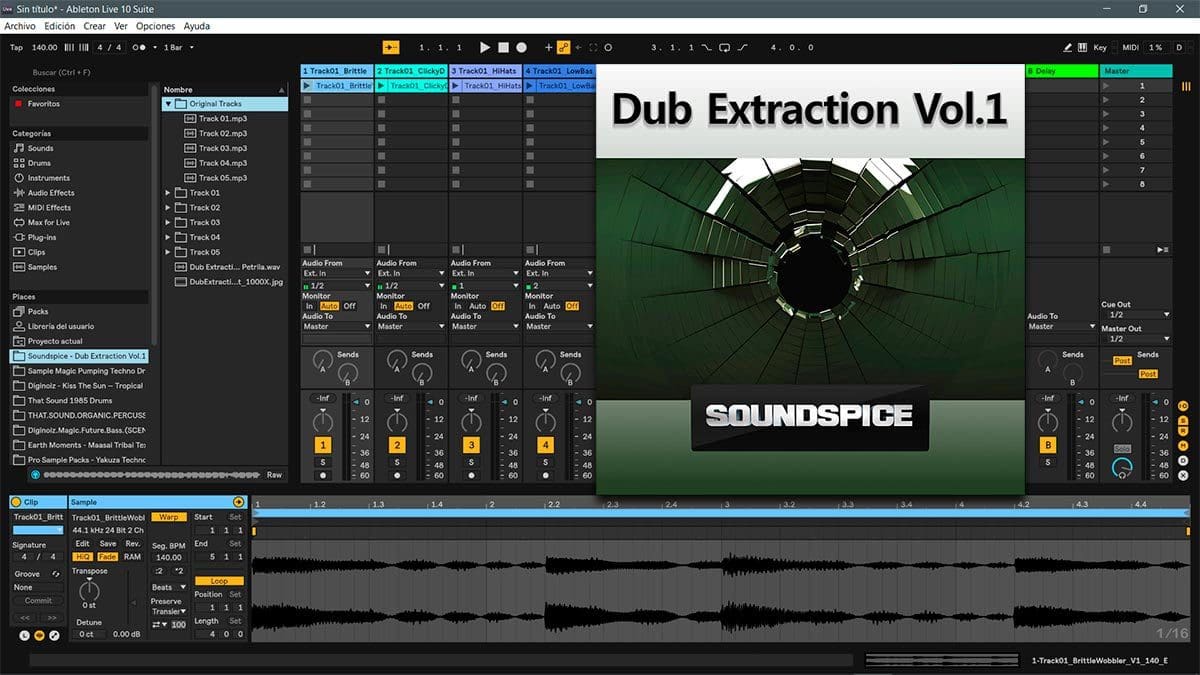Image resolution: width=1200 pixels, height=675 pixels.
Task: Toggle the clip Loop switch
Action: (219, 581)
